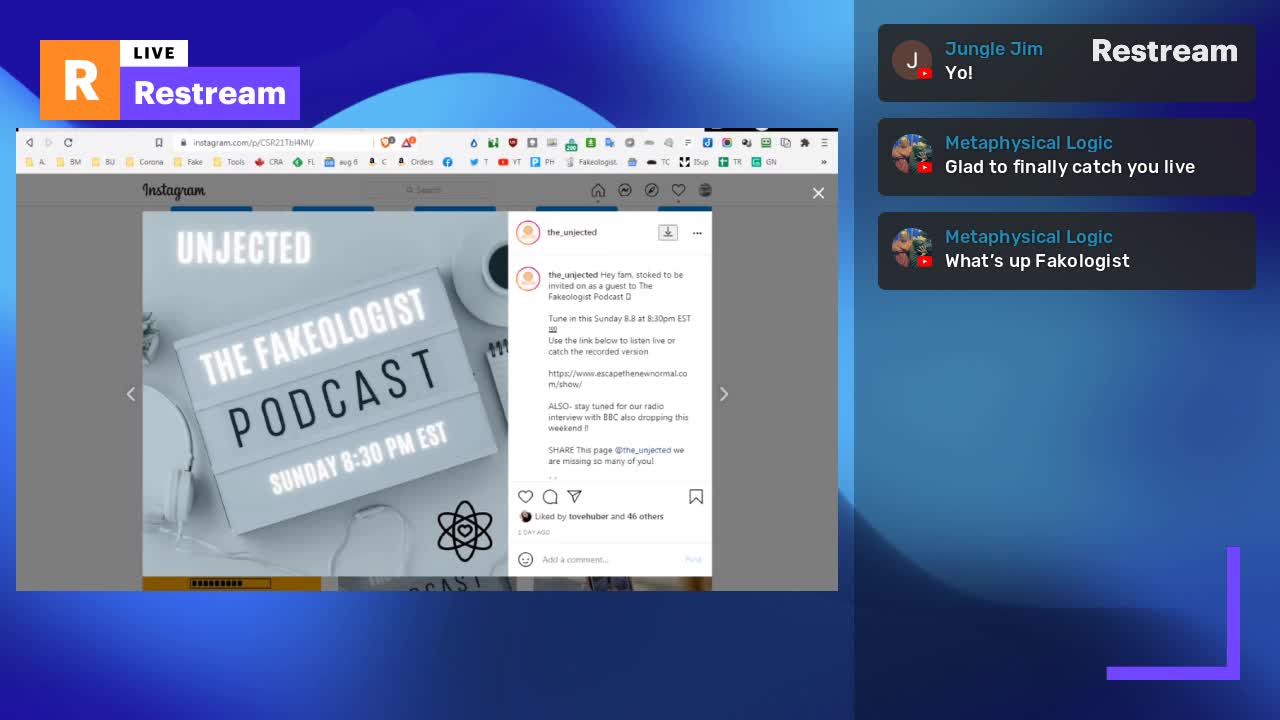This screenshot has height=720, width=1280.
Task: Open the_unjected header avatar
Action: (528, 232)
